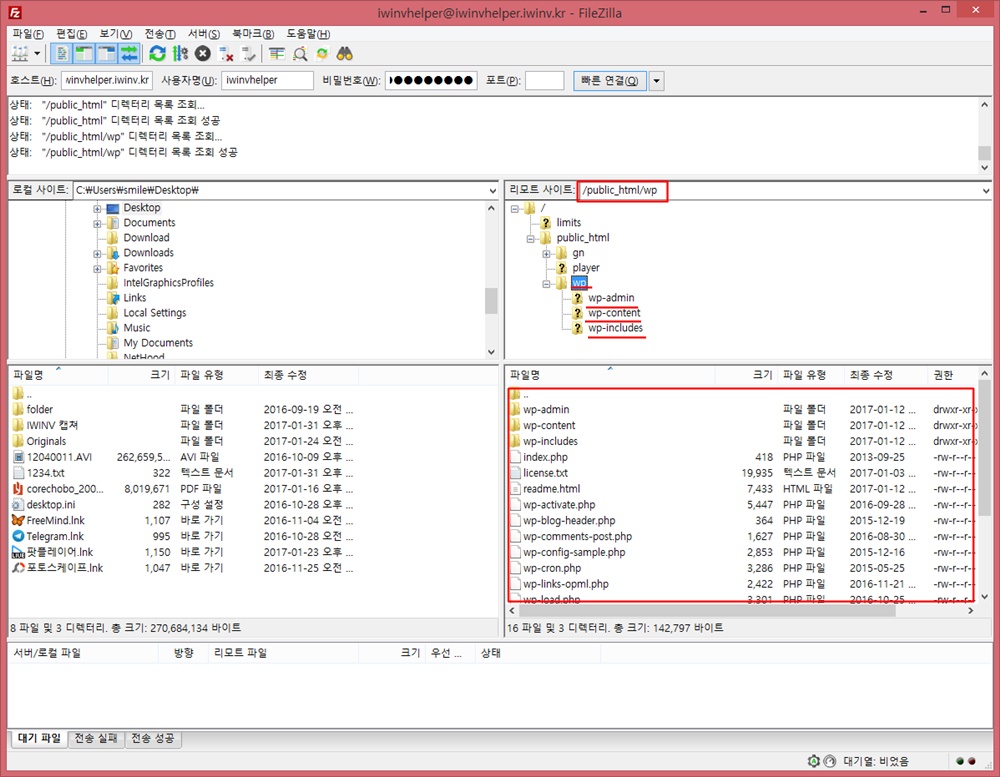Click the round status icon beside 대기열
This screenshot has height=777, width=1000.
pos(830,761)
